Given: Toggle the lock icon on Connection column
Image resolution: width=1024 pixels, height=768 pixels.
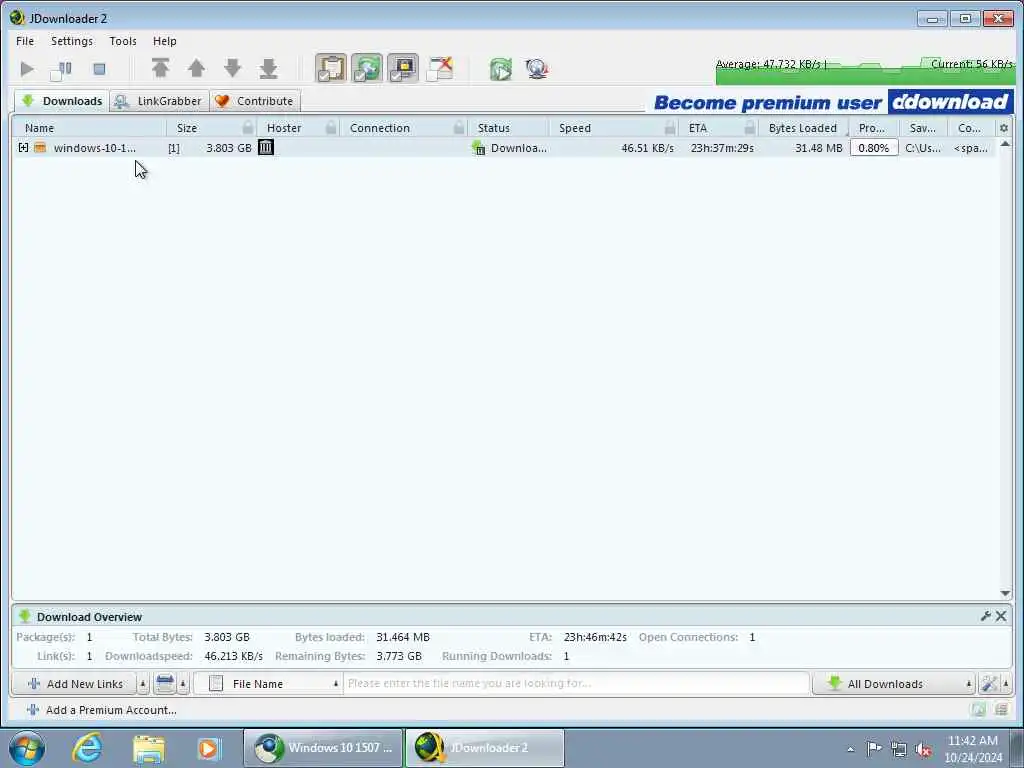Looking at the screenshot, I should coord(460,127).
